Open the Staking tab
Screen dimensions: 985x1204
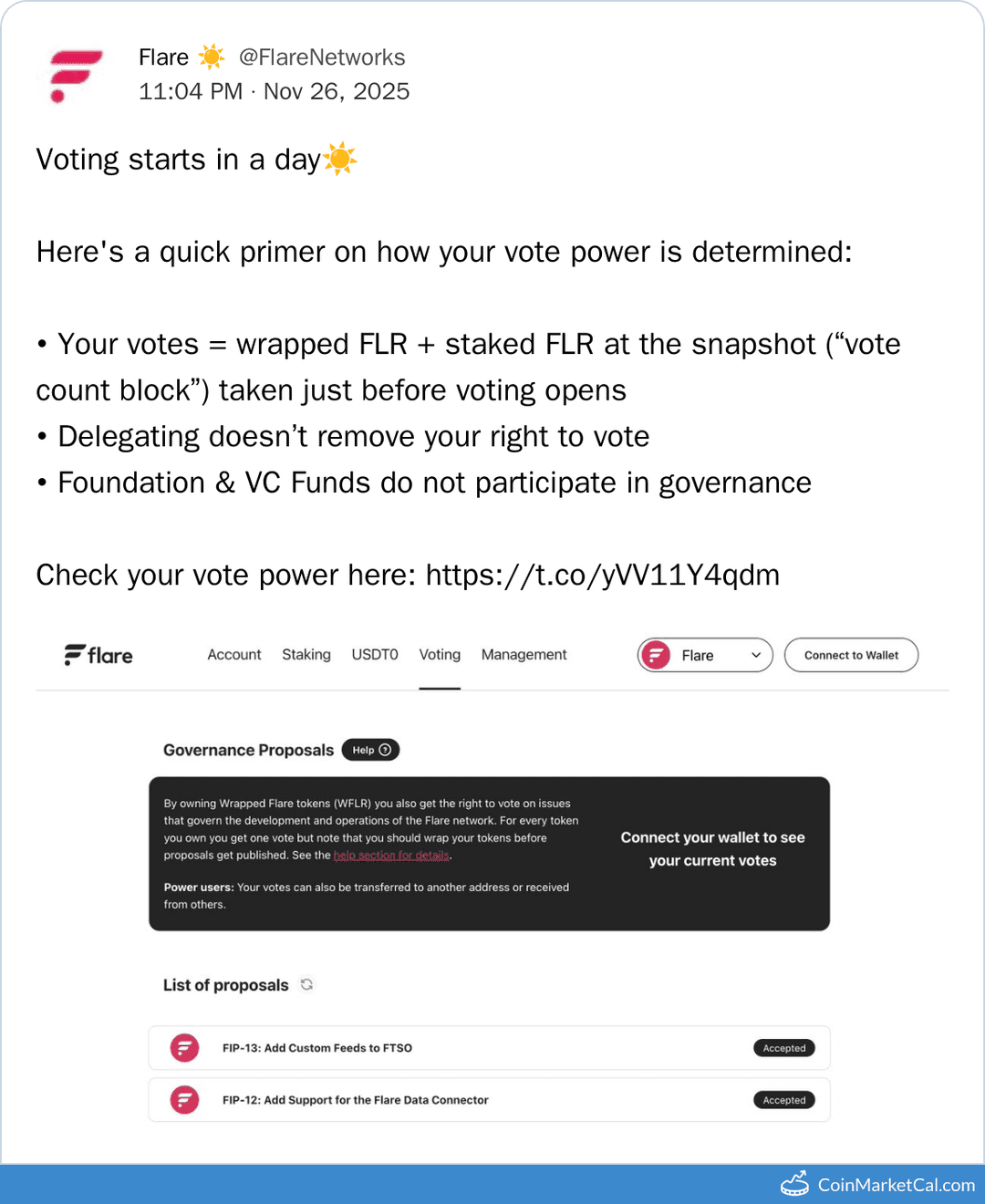(306, 655)
